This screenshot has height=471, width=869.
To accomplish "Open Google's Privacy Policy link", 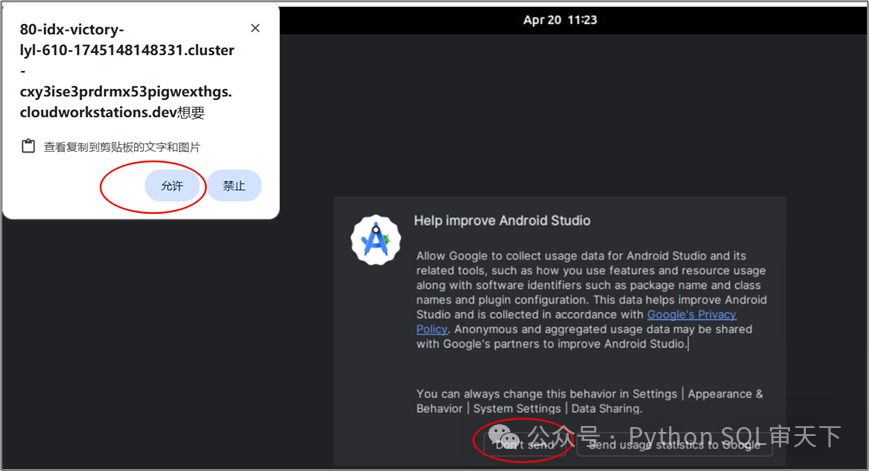I will point(691,315).
